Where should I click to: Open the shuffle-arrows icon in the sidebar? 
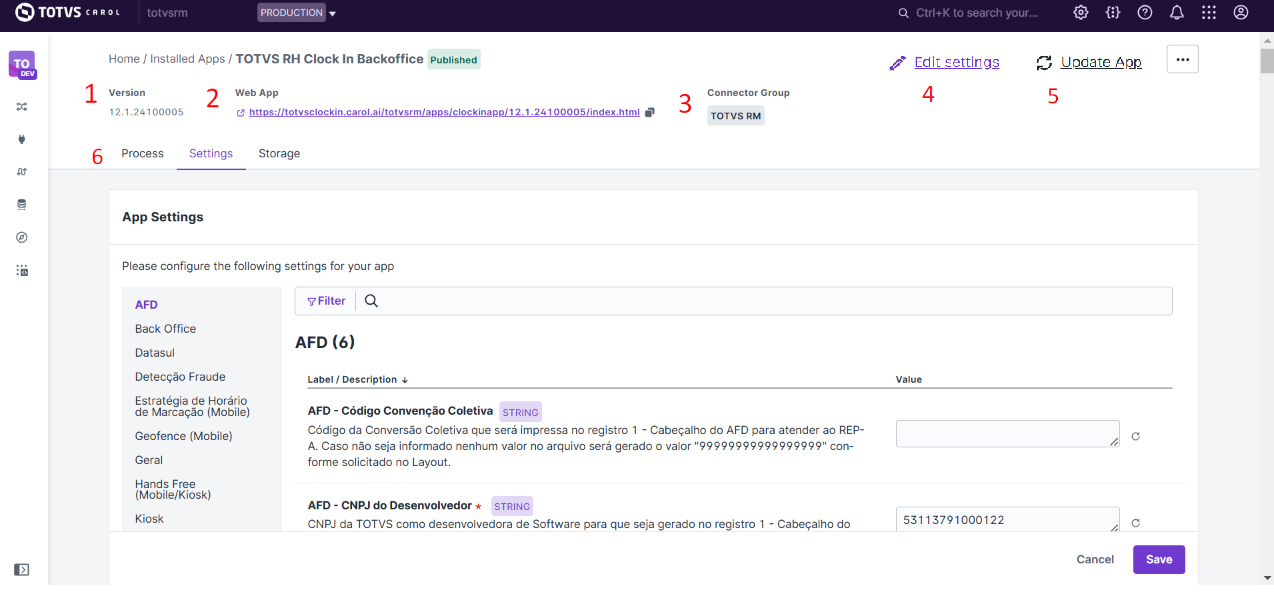tap(22, 106)
